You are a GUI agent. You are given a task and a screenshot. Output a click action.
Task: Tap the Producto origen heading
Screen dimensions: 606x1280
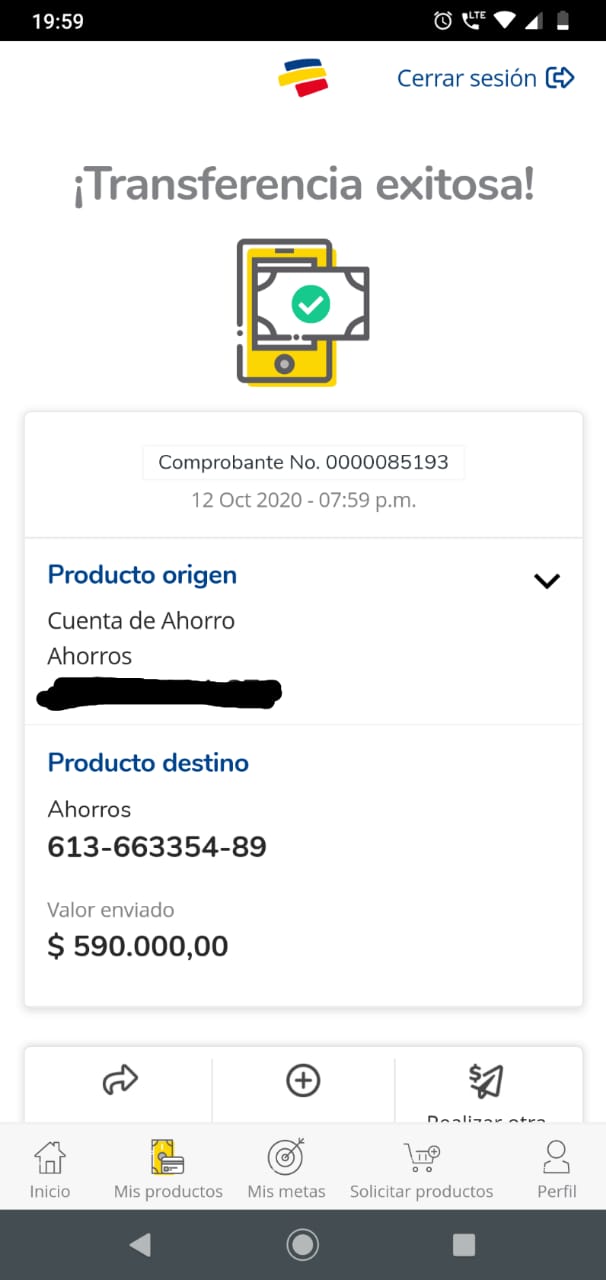(142, 575)
